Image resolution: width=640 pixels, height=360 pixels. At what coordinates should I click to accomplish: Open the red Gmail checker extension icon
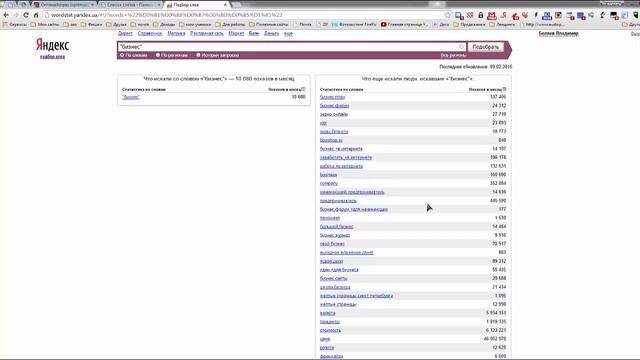pos(492,16)
